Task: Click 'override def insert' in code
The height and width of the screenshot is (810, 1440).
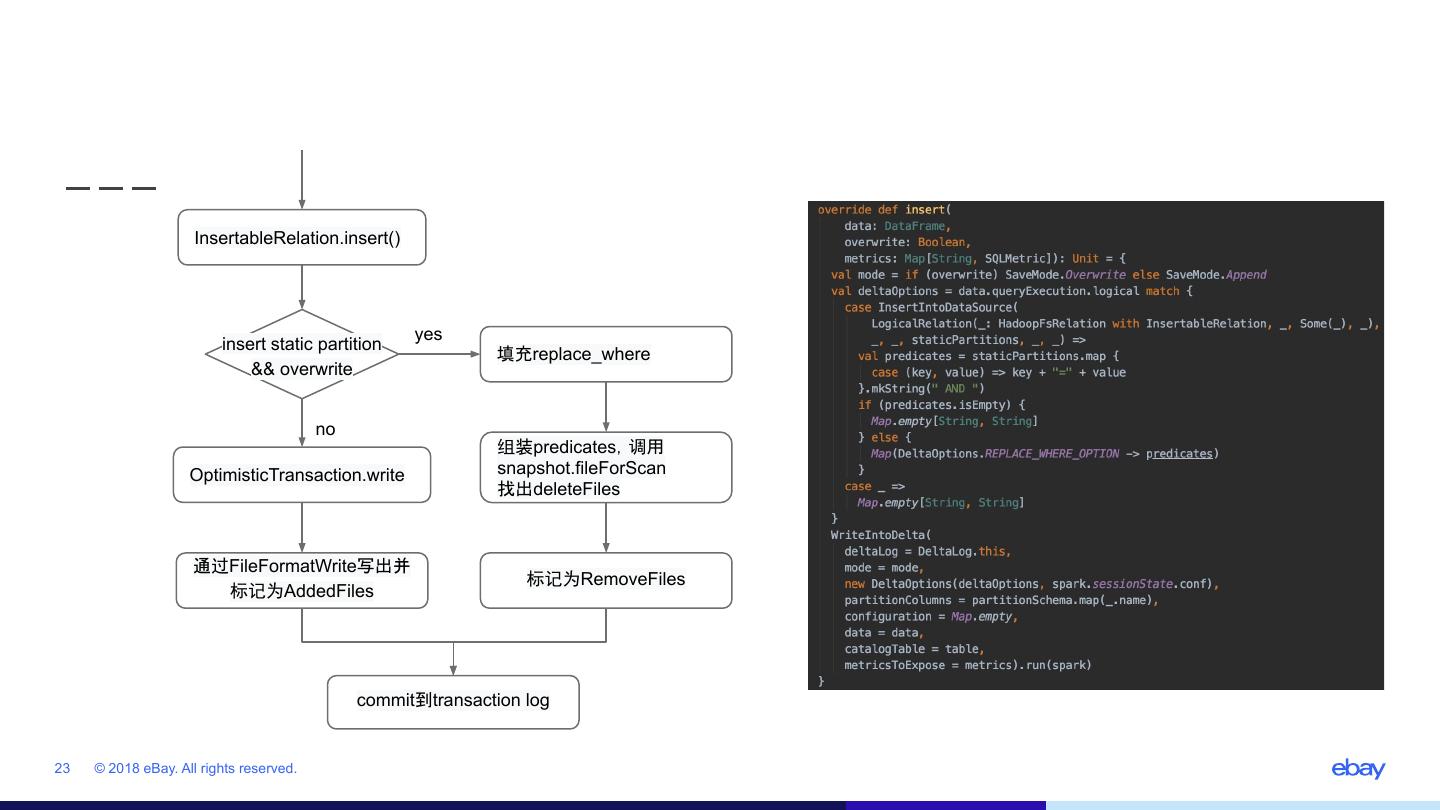Action: tap(883, 210)
